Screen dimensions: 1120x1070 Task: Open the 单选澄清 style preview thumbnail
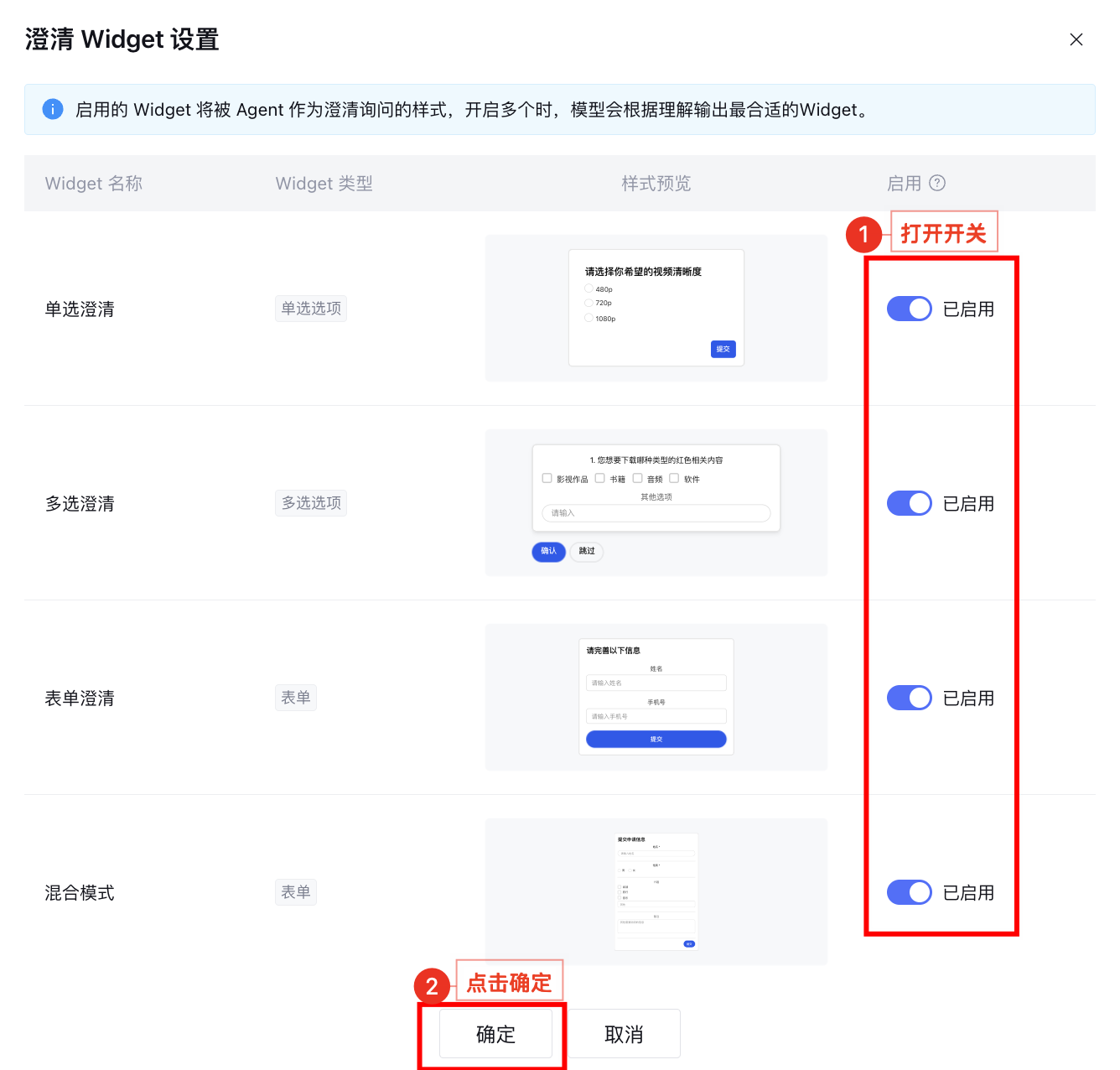656,308
